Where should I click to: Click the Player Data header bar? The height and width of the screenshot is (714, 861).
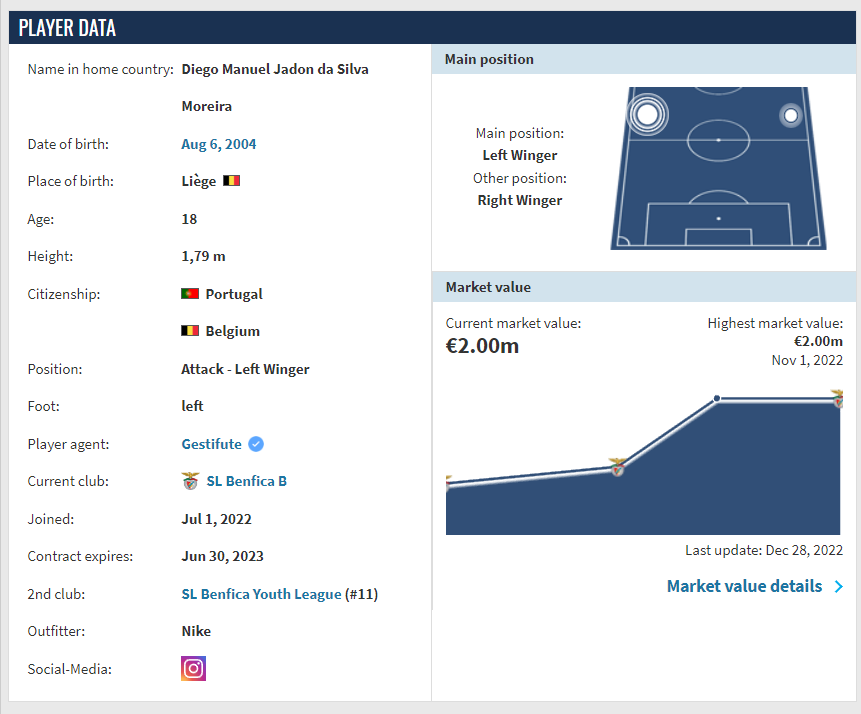pyautogui.click(x=430, y=28)
